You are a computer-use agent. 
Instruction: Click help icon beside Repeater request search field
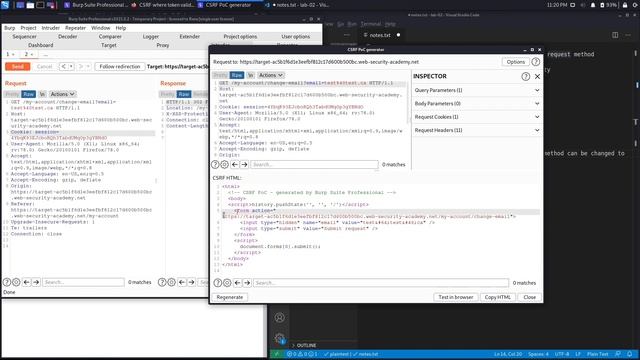[7, 282]
